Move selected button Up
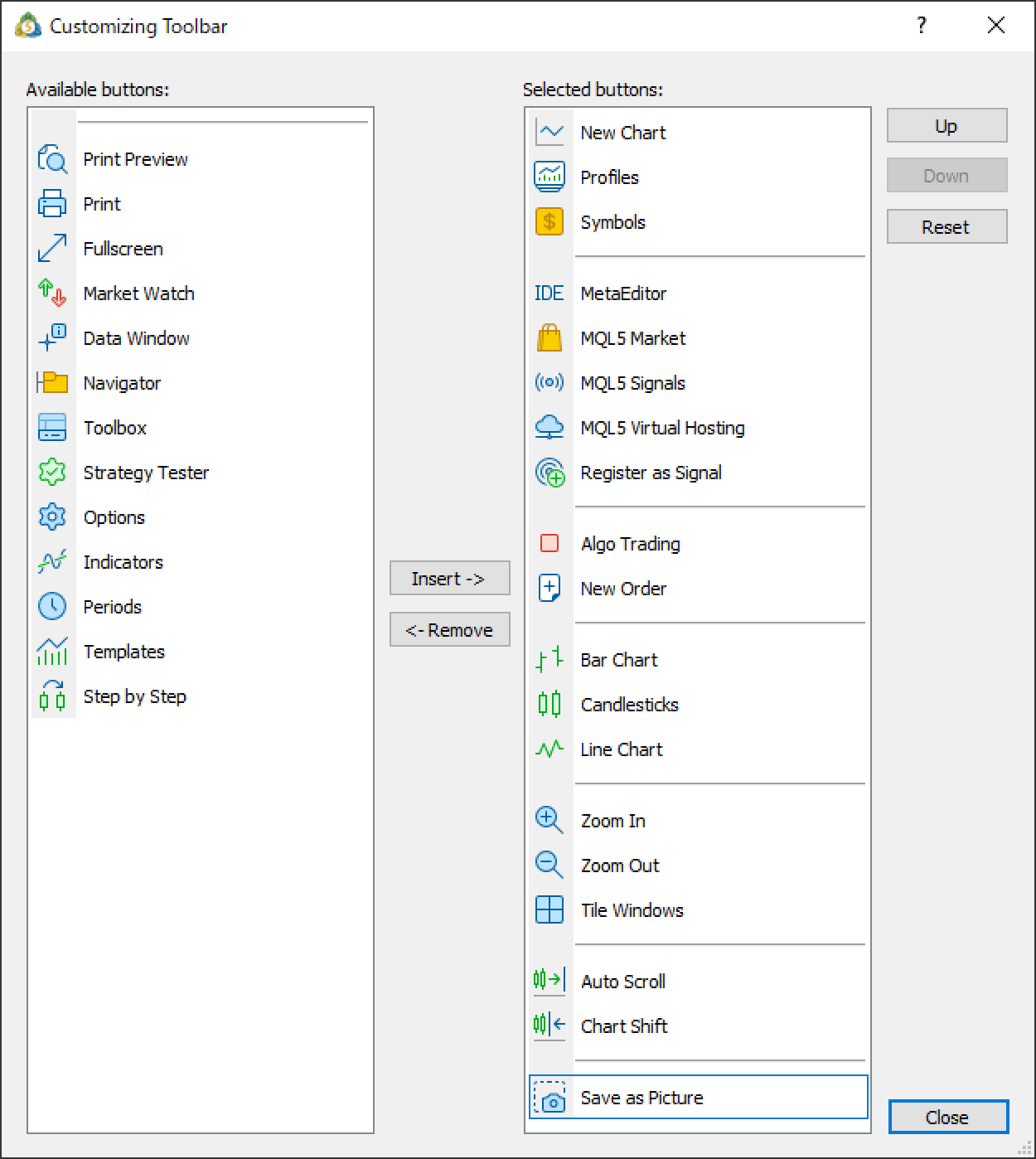Viewport: 1036px width, 1159px height. [x=946, y=126]
